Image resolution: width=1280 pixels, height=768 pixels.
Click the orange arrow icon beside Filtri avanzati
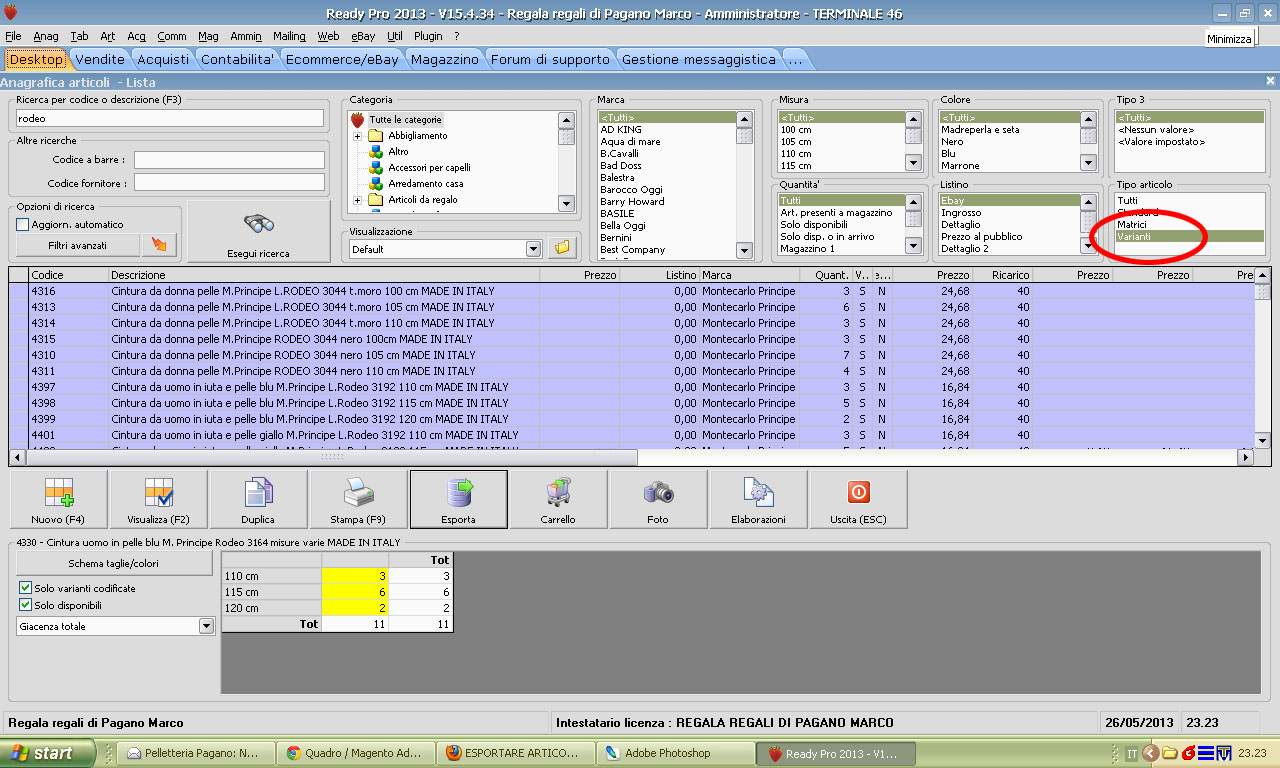pos(160,245)
